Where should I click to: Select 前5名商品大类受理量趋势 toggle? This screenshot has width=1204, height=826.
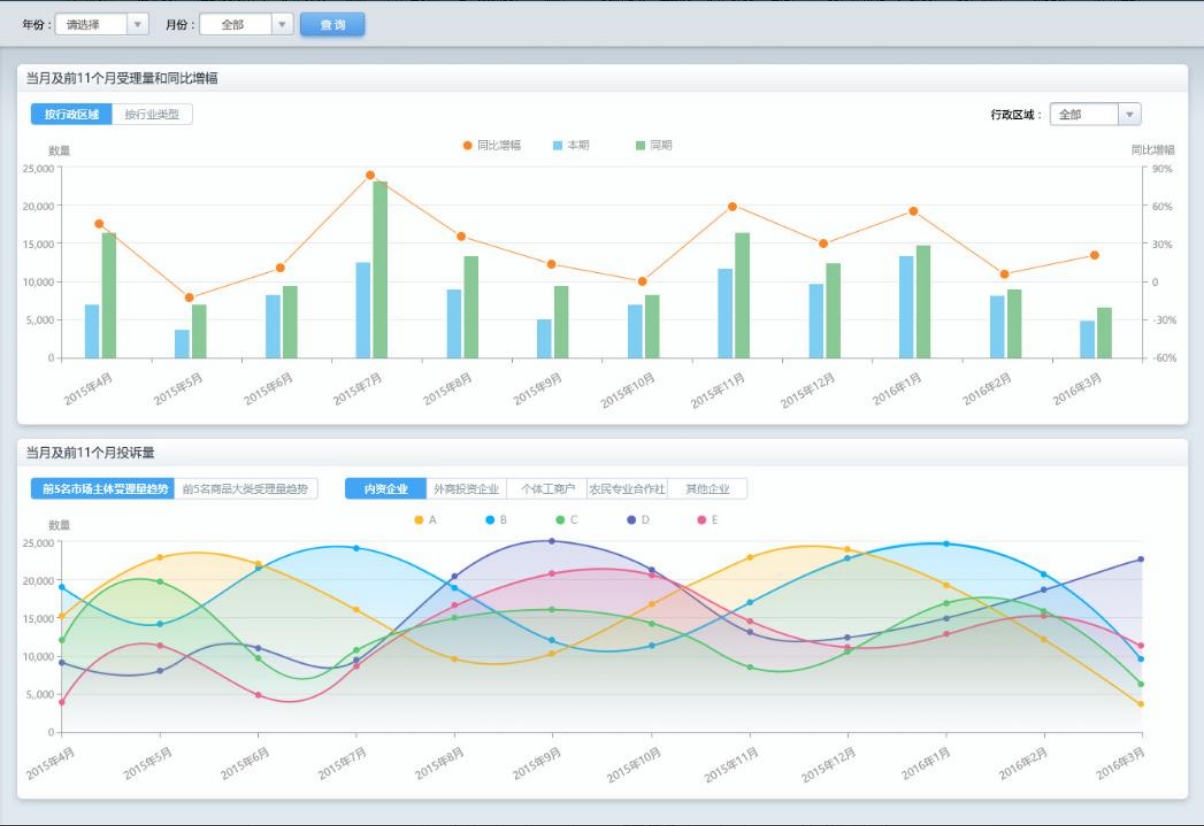(x=246, y=489)
